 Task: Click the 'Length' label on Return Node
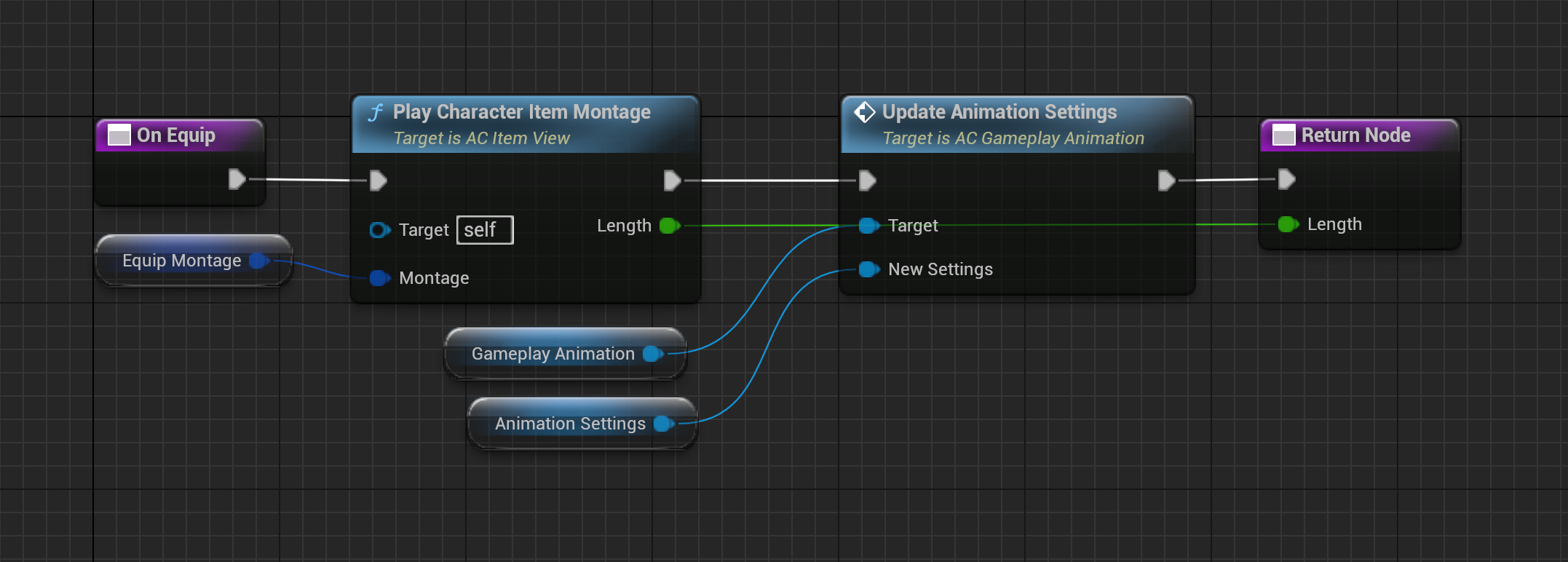coord(1334,224)
